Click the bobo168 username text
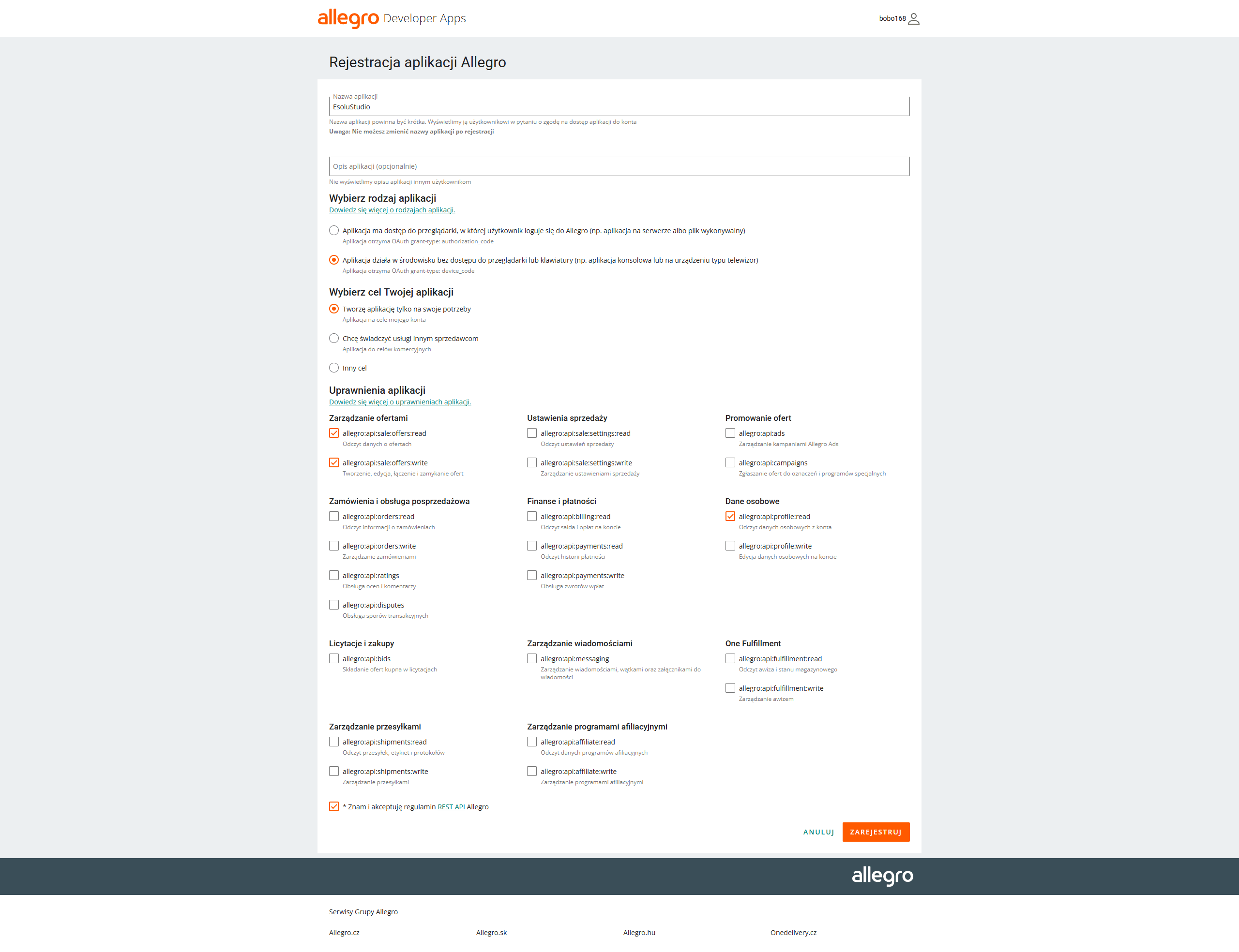 (892, 19)
